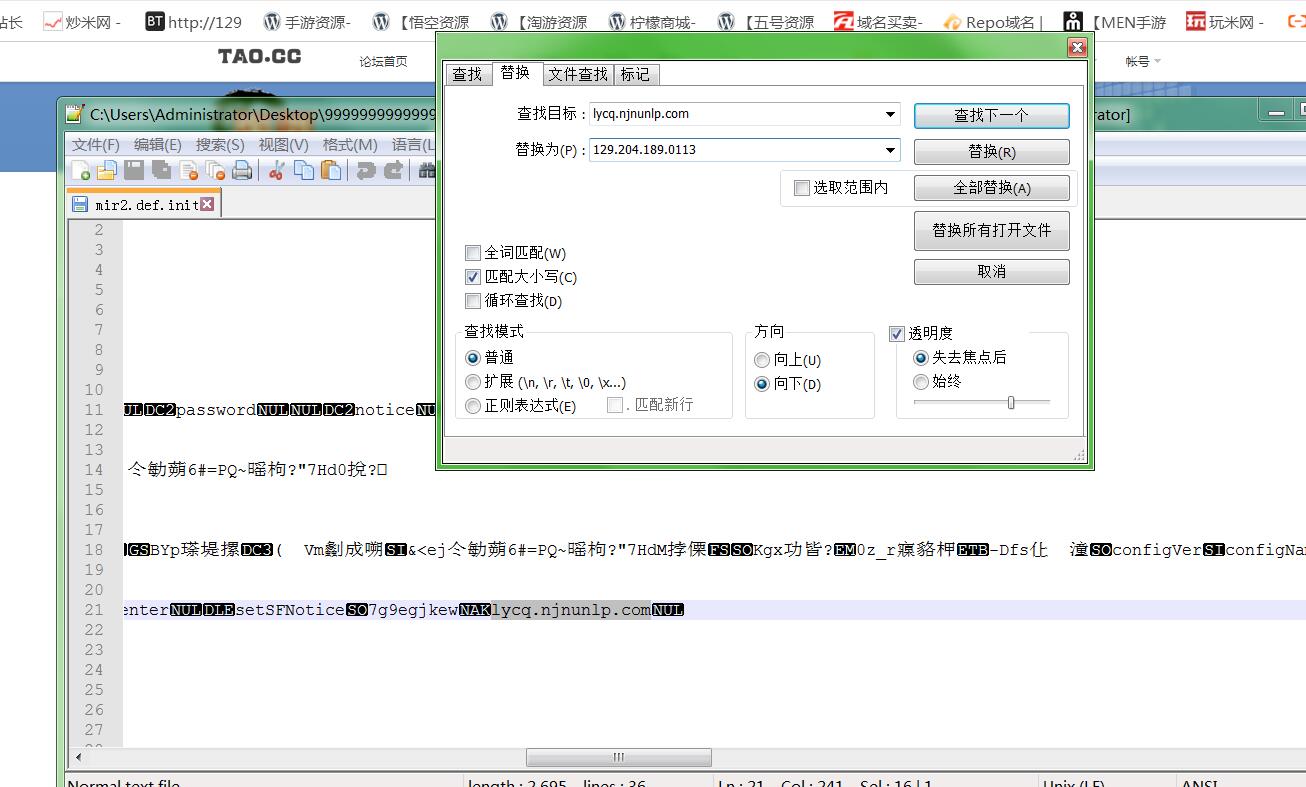Tick the 循环查找 wrap around checkbox
The image size is (1306, 787).
(473, 301)
